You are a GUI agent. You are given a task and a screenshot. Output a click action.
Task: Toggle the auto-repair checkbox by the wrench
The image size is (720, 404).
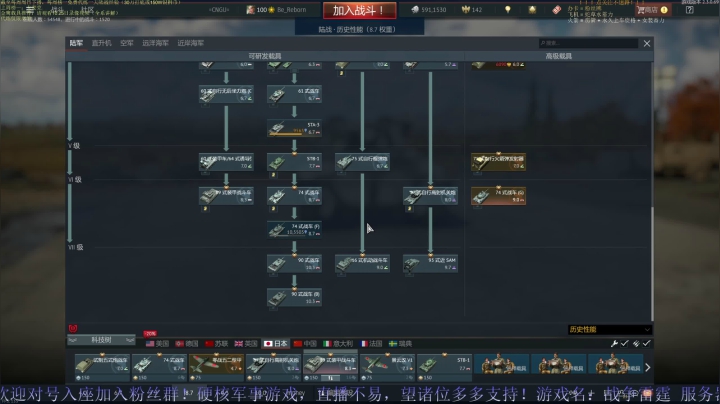[624, 343]
